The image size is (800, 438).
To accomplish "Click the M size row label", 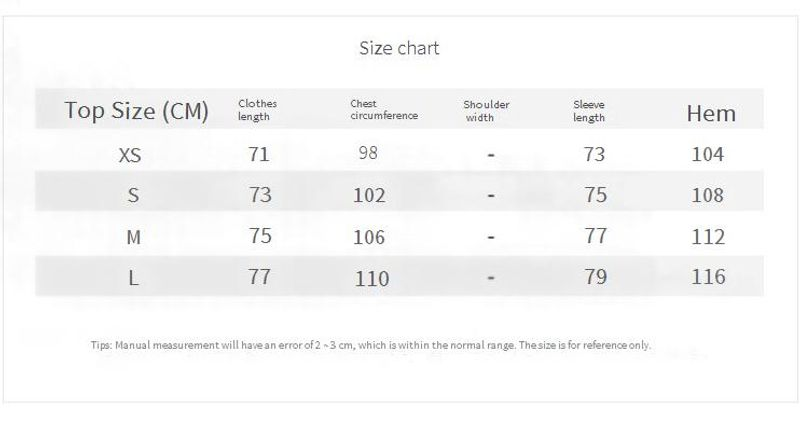I will click(x=132, y=237).
